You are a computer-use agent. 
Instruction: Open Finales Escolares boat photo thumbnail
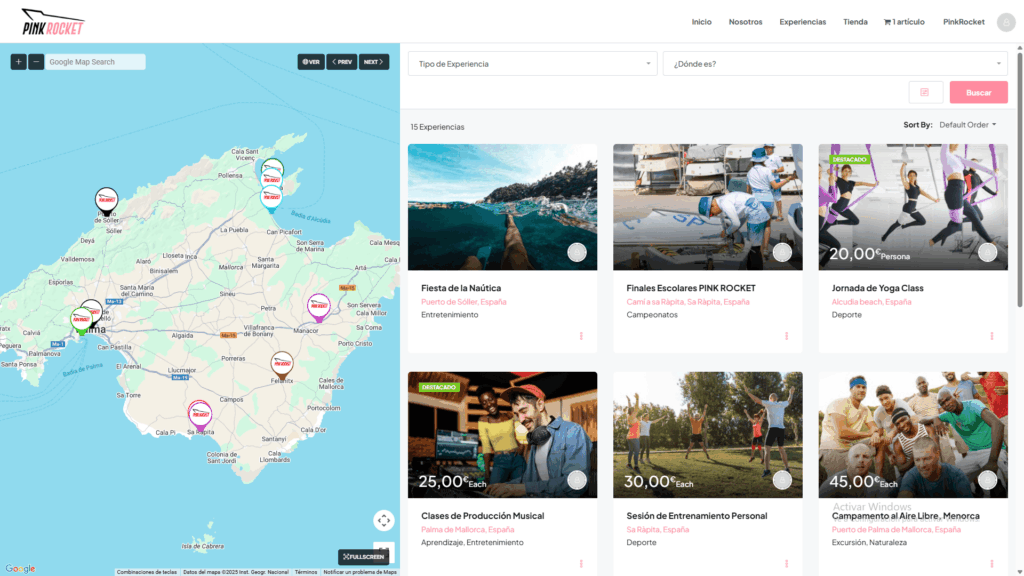pyautogui.click(x=707, y=207)
